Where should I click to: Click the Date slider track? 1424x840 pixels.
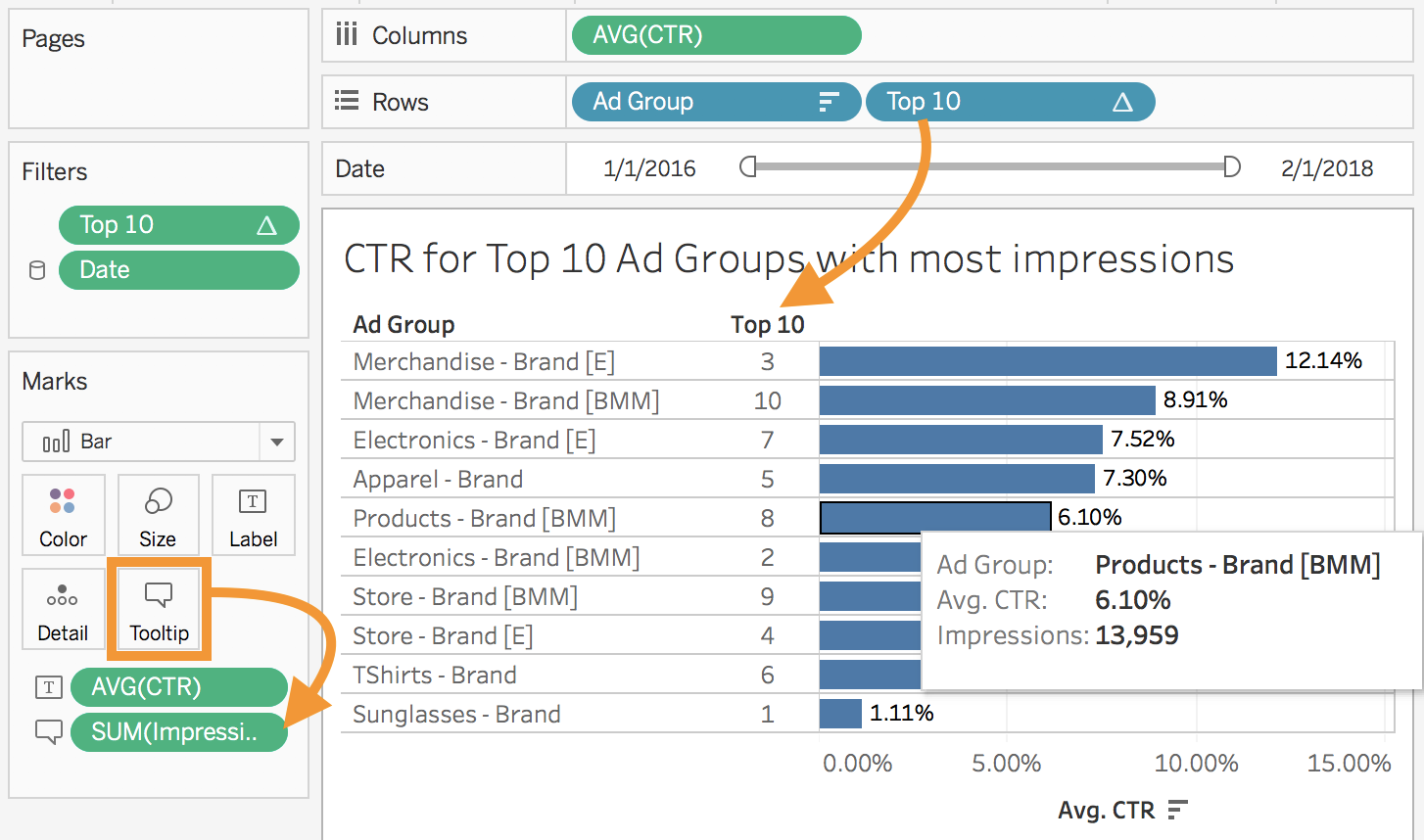(x=990, y=166)
